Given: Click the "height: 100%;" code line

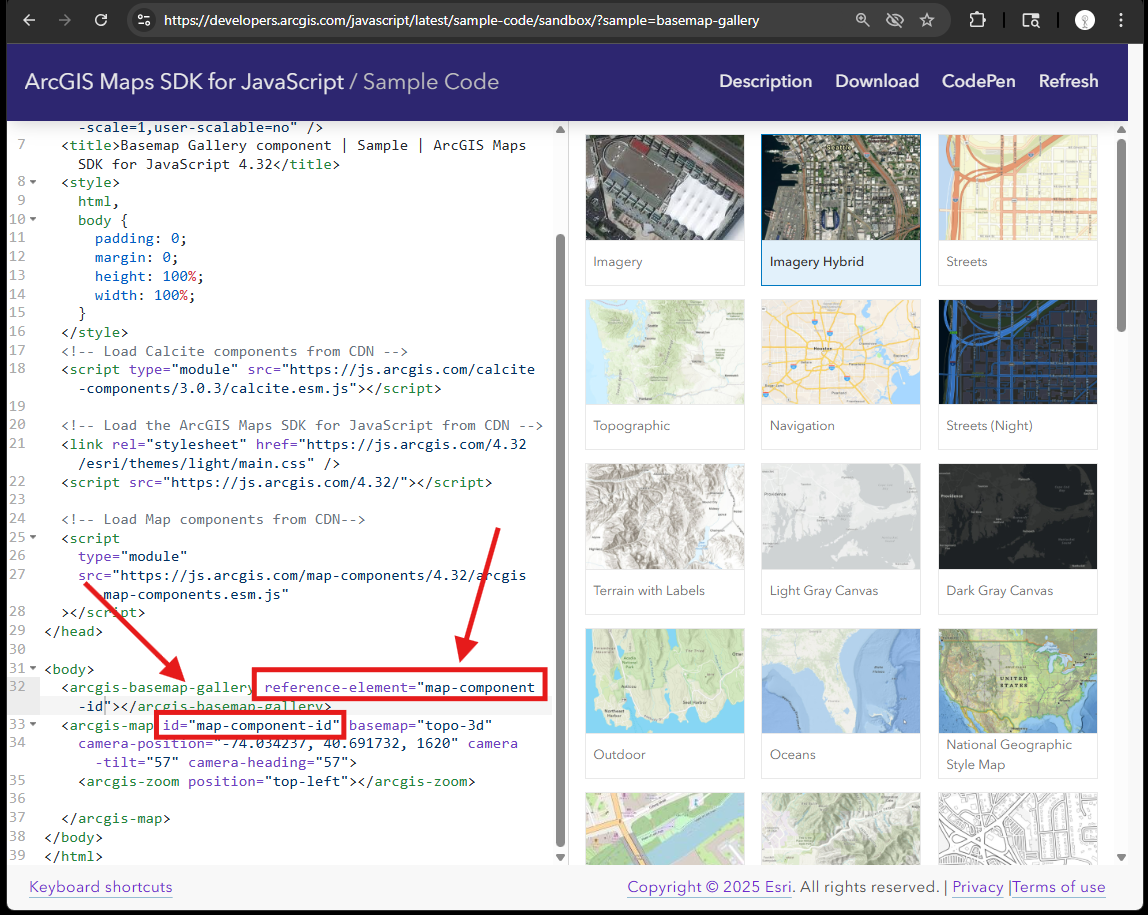Looking at the screenshot, I should click(x=149, y=277).
